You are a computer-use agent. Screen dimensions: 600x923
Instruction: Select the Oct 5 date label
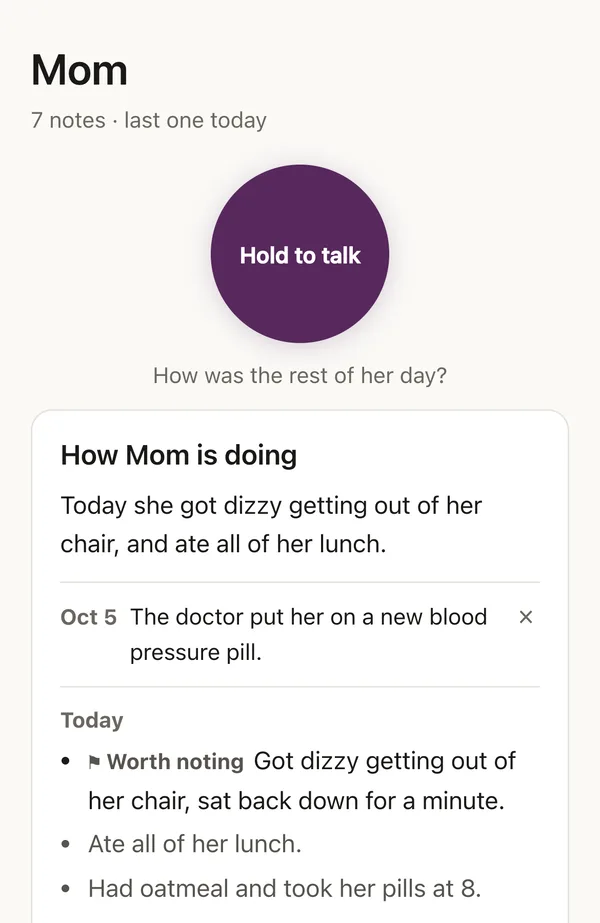88,617
